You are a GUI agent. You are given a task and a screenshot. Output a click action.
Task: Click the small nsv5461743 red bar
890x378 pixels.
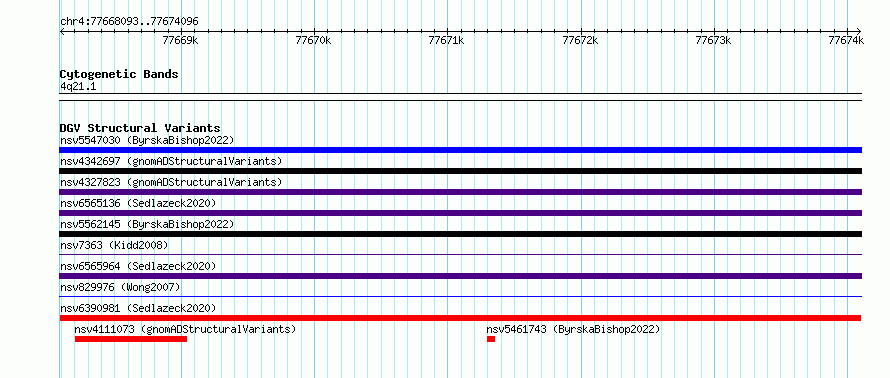[491, 339]
